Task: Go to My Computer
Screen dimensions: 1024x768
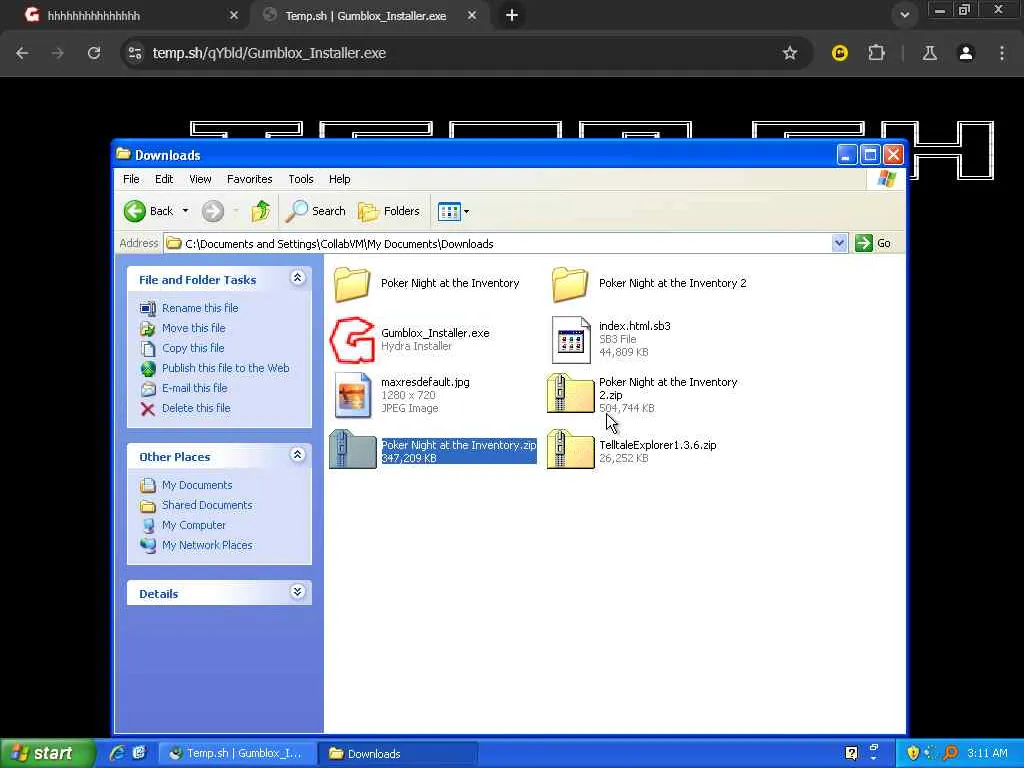Action: (194, 525)
